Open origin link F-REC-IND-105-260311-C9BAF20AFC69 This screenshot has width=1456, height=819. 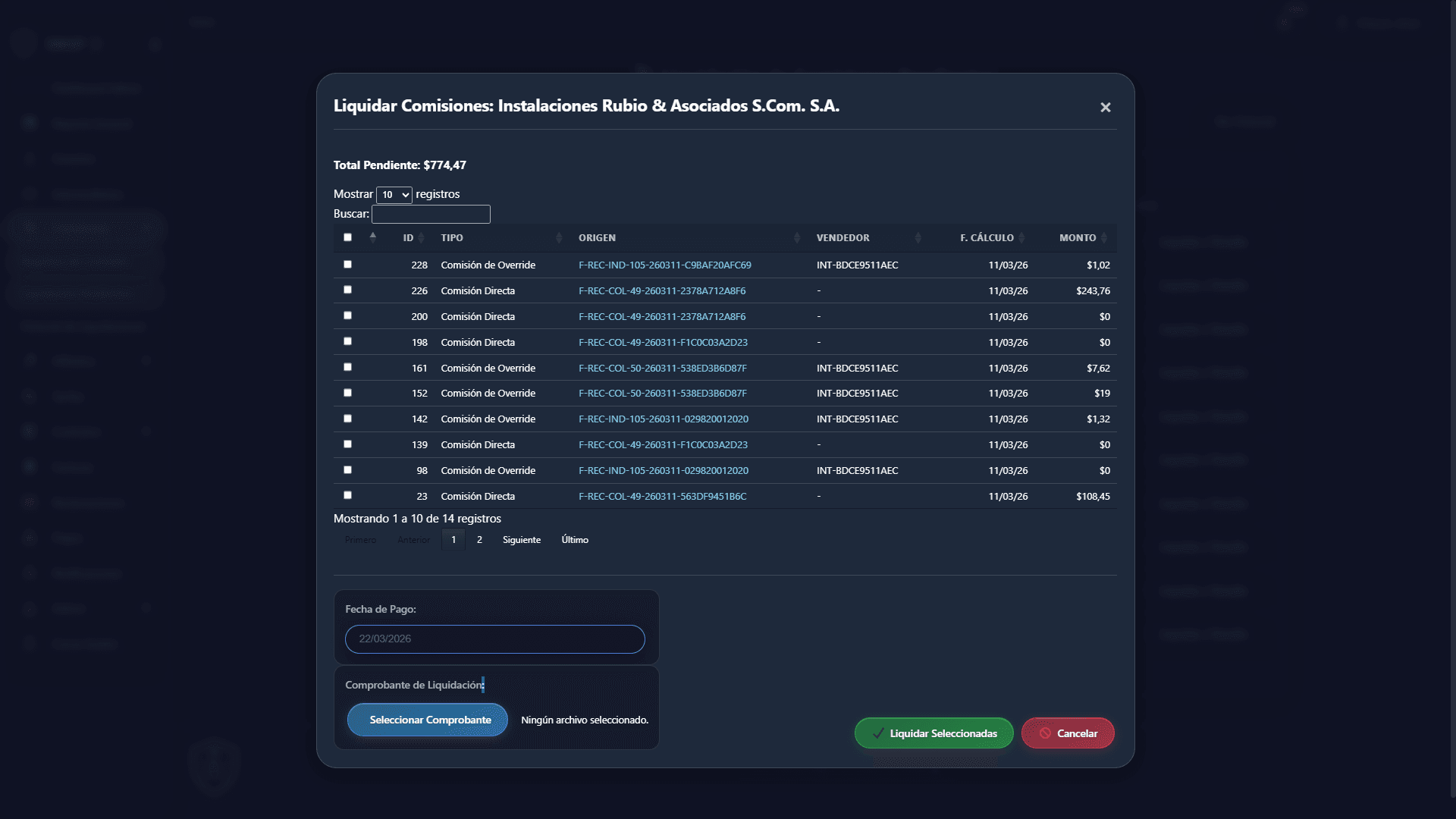(664, 265)
